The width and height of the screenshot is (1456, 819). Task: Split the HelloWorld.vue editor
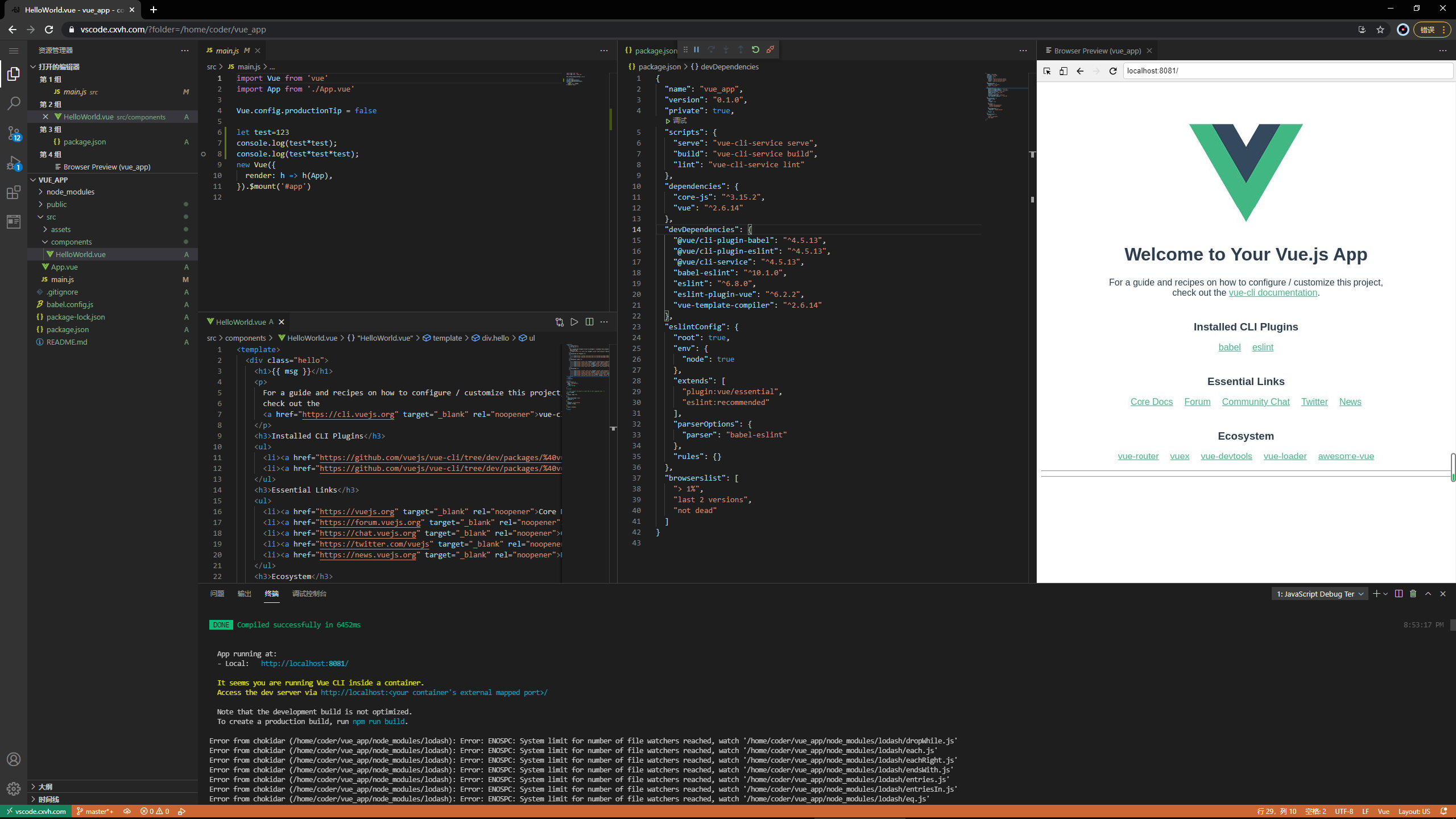(x=589, y=322)
